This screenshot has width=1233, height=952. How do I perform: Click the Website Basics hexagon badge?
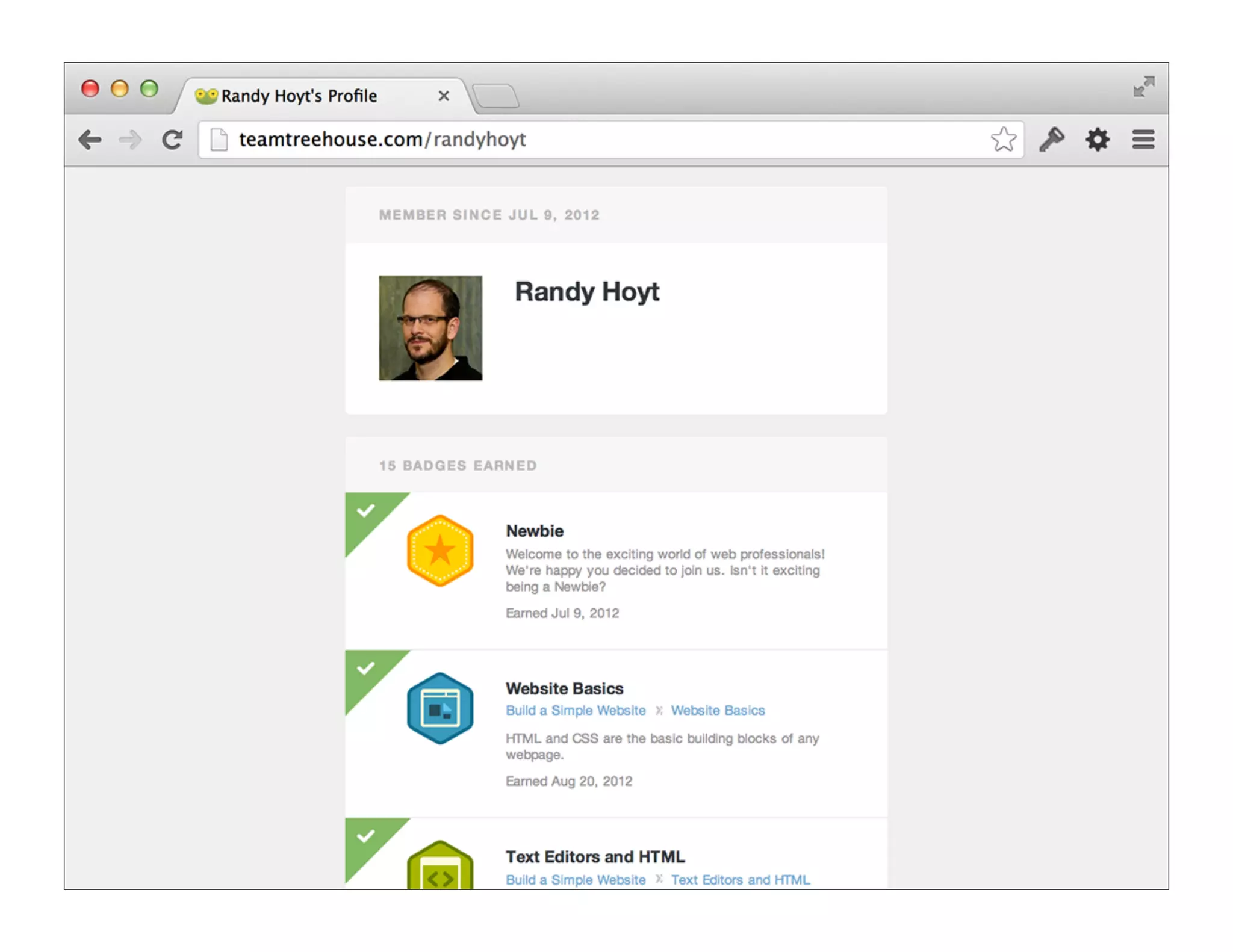pyautogui.click(x=439, y=708)
